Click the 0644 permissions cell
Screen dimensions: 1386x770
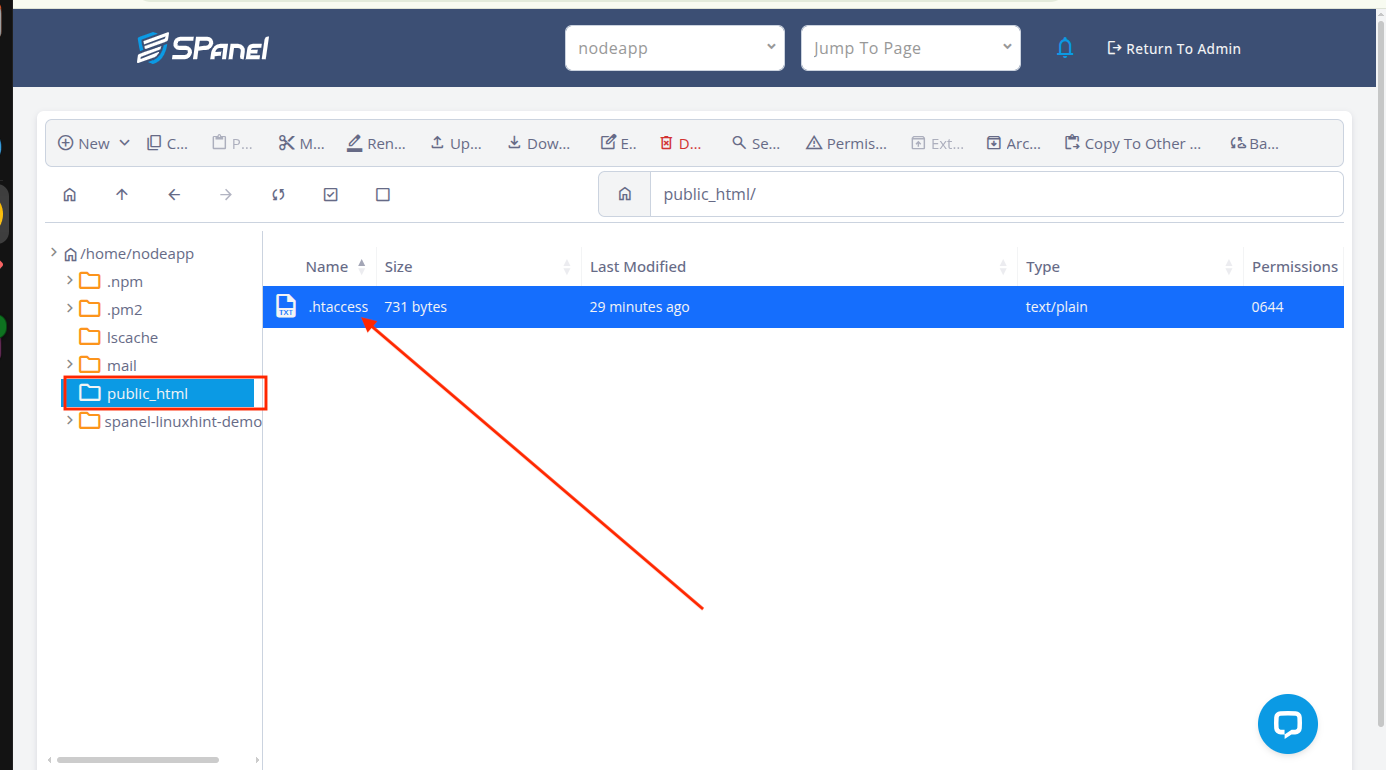[x=1268, y=307]
